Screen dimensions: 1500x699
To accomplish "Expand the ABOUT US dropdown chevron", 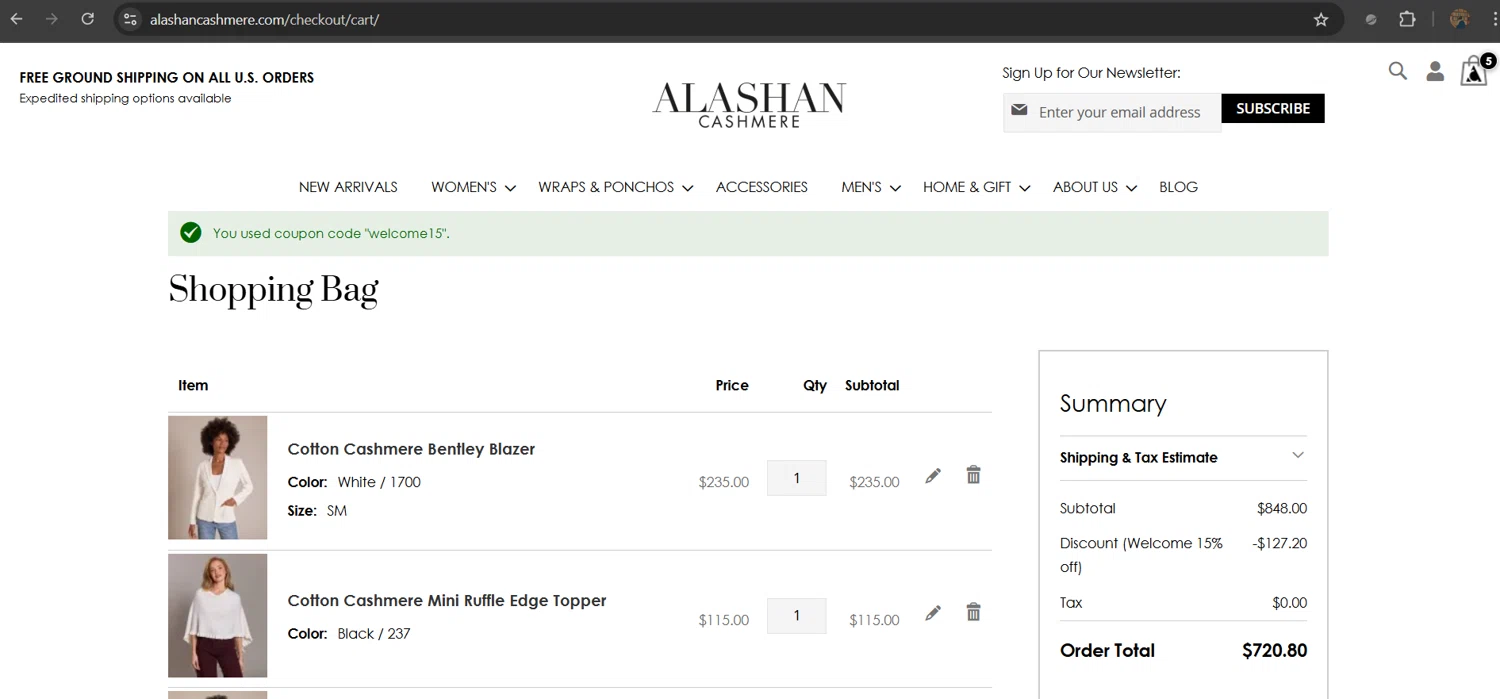I will (1131, 188).
